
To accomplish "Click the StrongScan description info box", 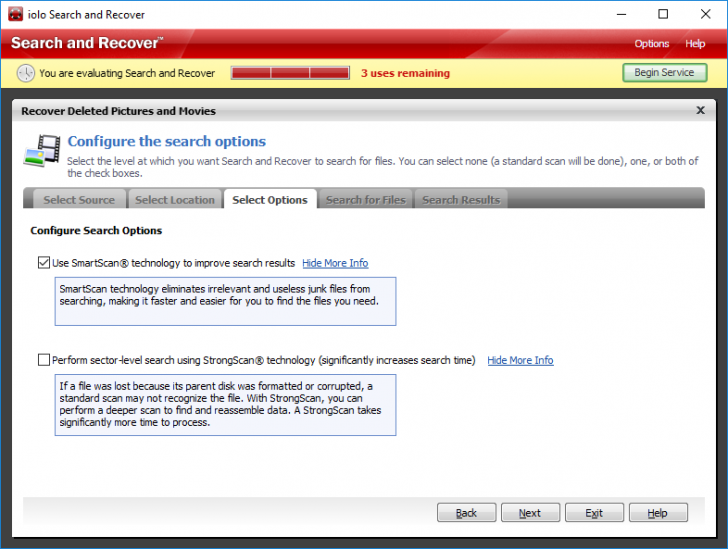I will click(x=225, y=405).
